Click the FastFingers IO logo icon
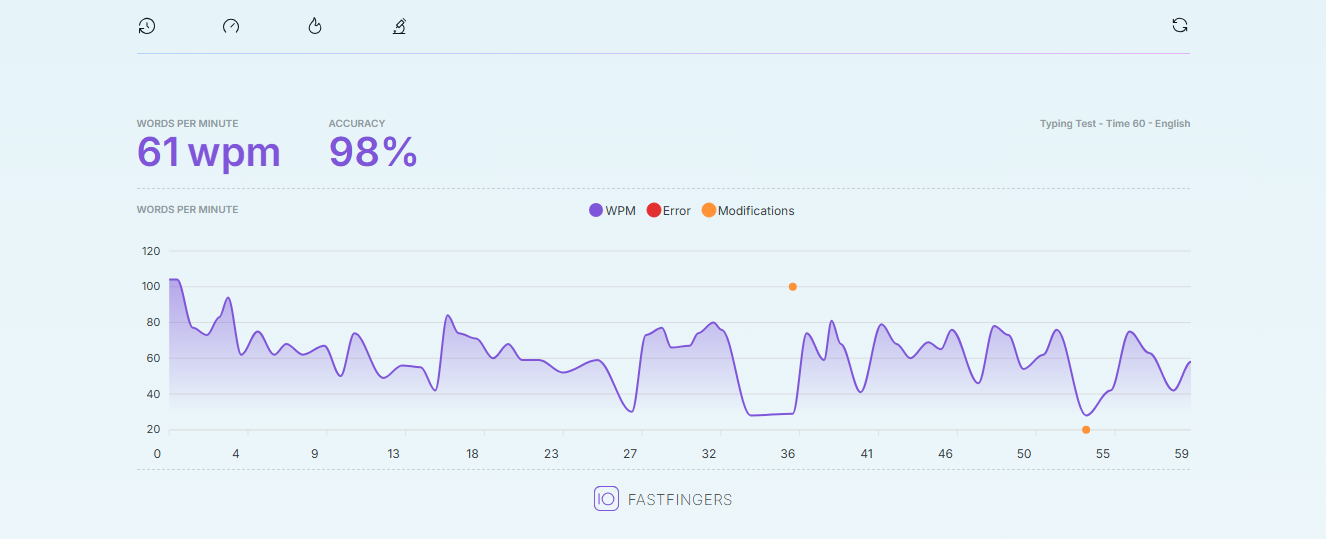Image resolution: width=1326 pixels, height=539 pixels. 606,498
